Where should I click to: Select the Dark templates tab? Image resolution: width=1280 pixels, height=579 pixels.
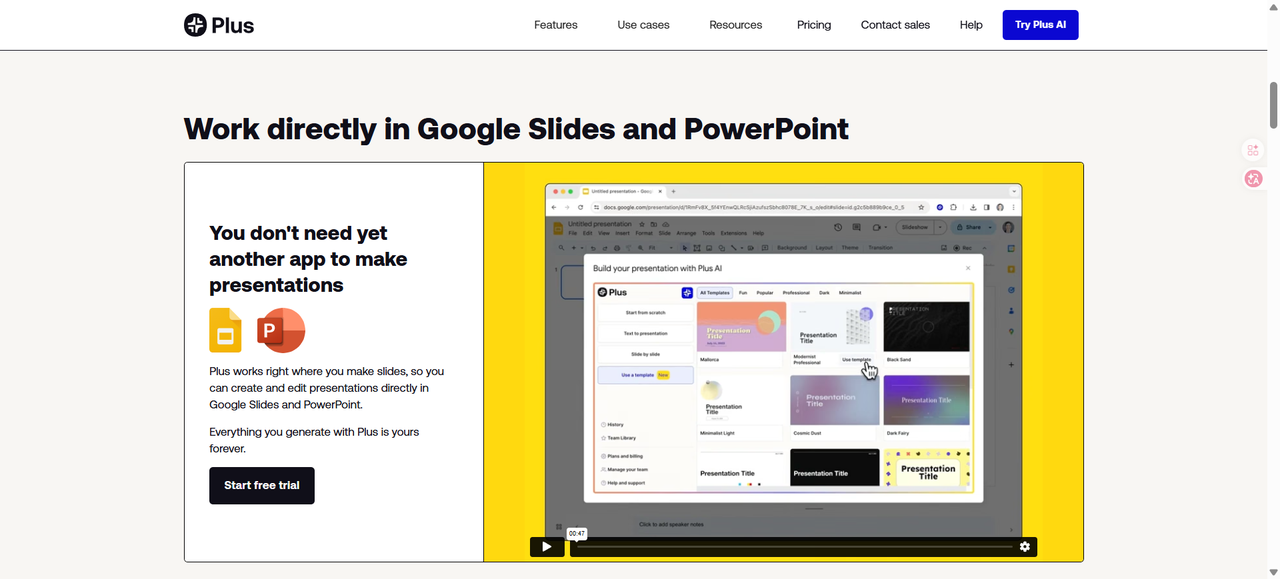824,293
